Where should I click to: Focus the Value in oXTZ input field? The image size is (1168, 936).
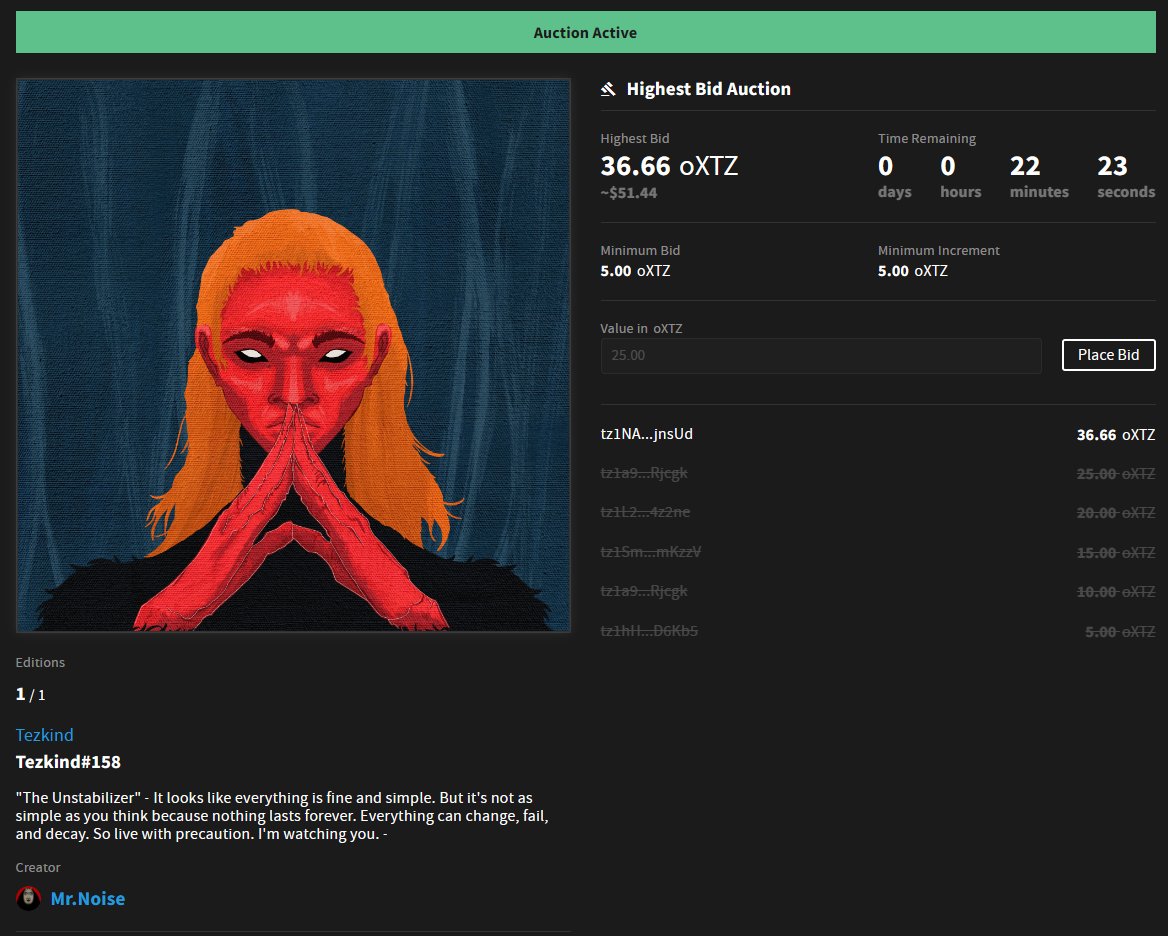coord(821,355)
